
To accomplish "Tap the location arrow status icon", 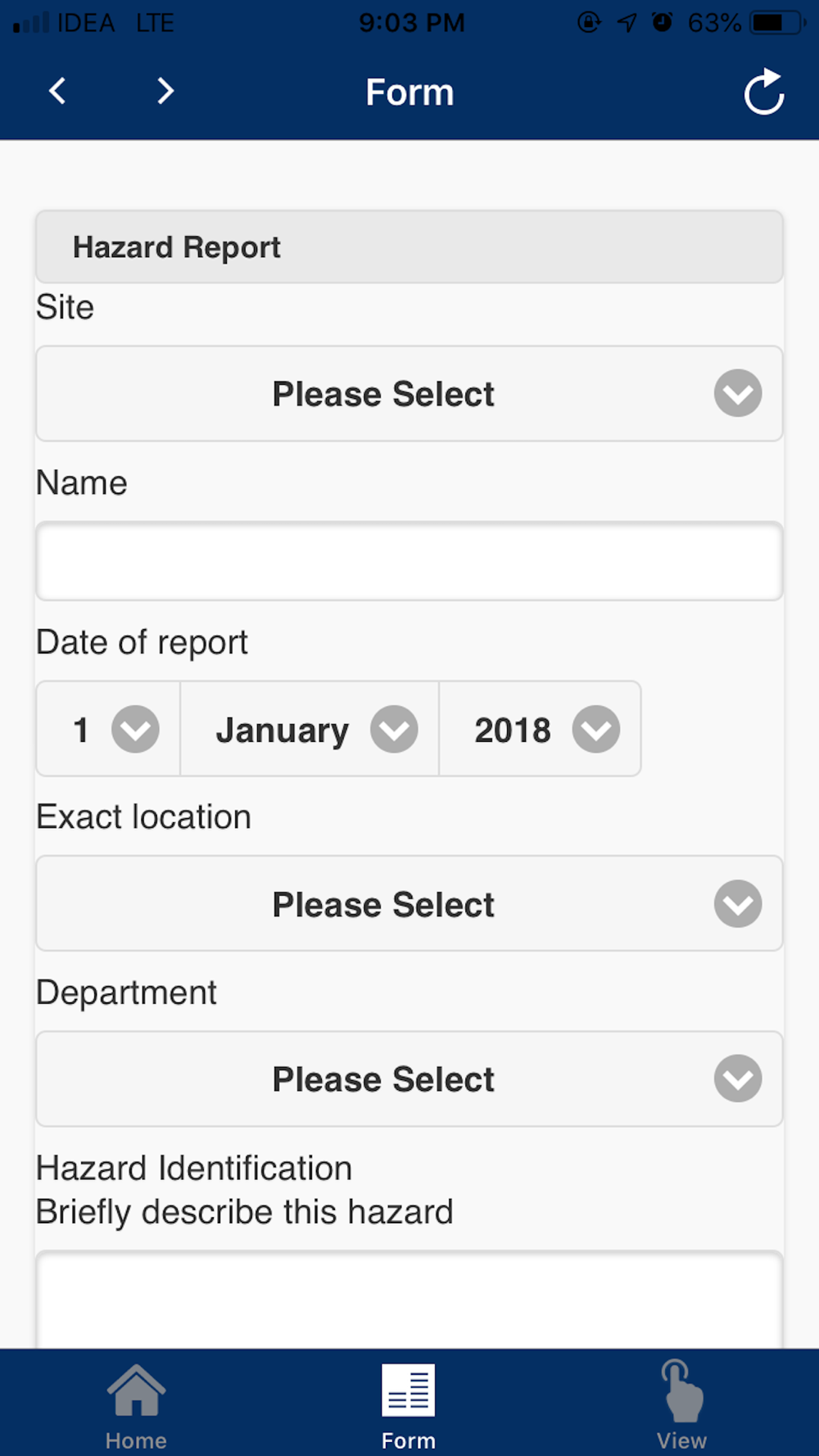I will click(627, 22).
